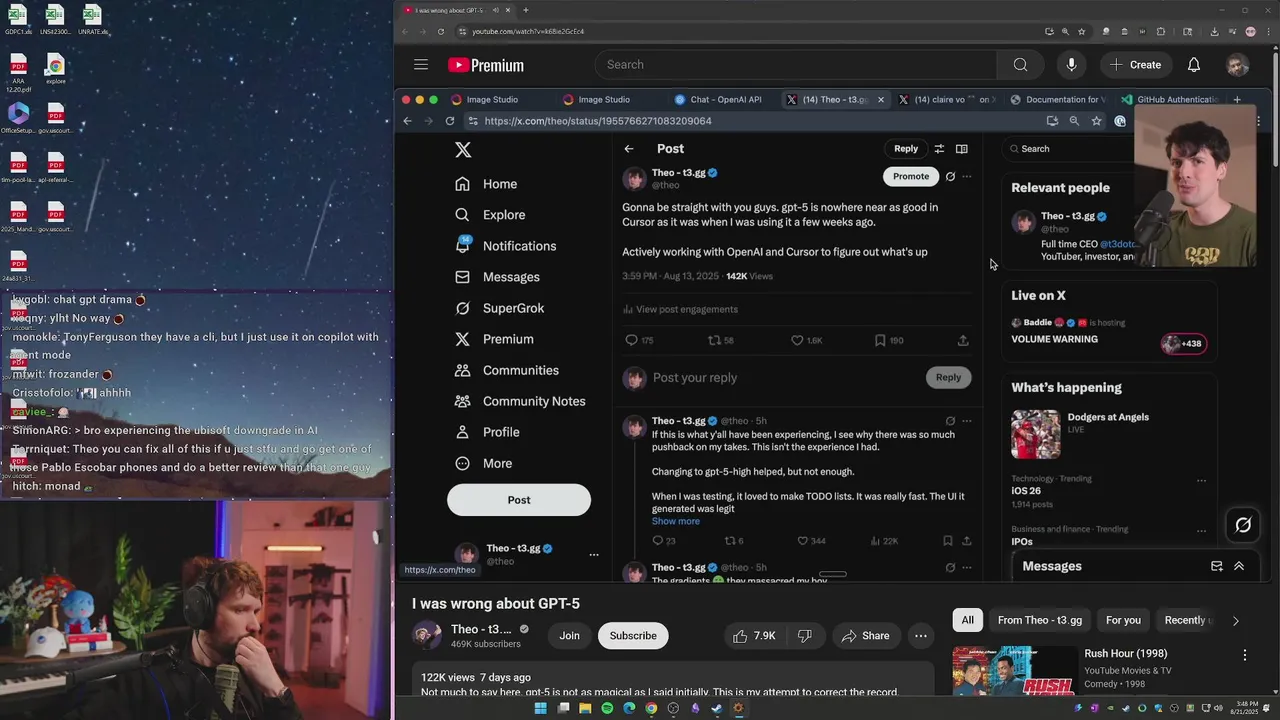Open Notifications in the X sidebar
Viewport: 1280px width, 720px height.
point(505,246)
